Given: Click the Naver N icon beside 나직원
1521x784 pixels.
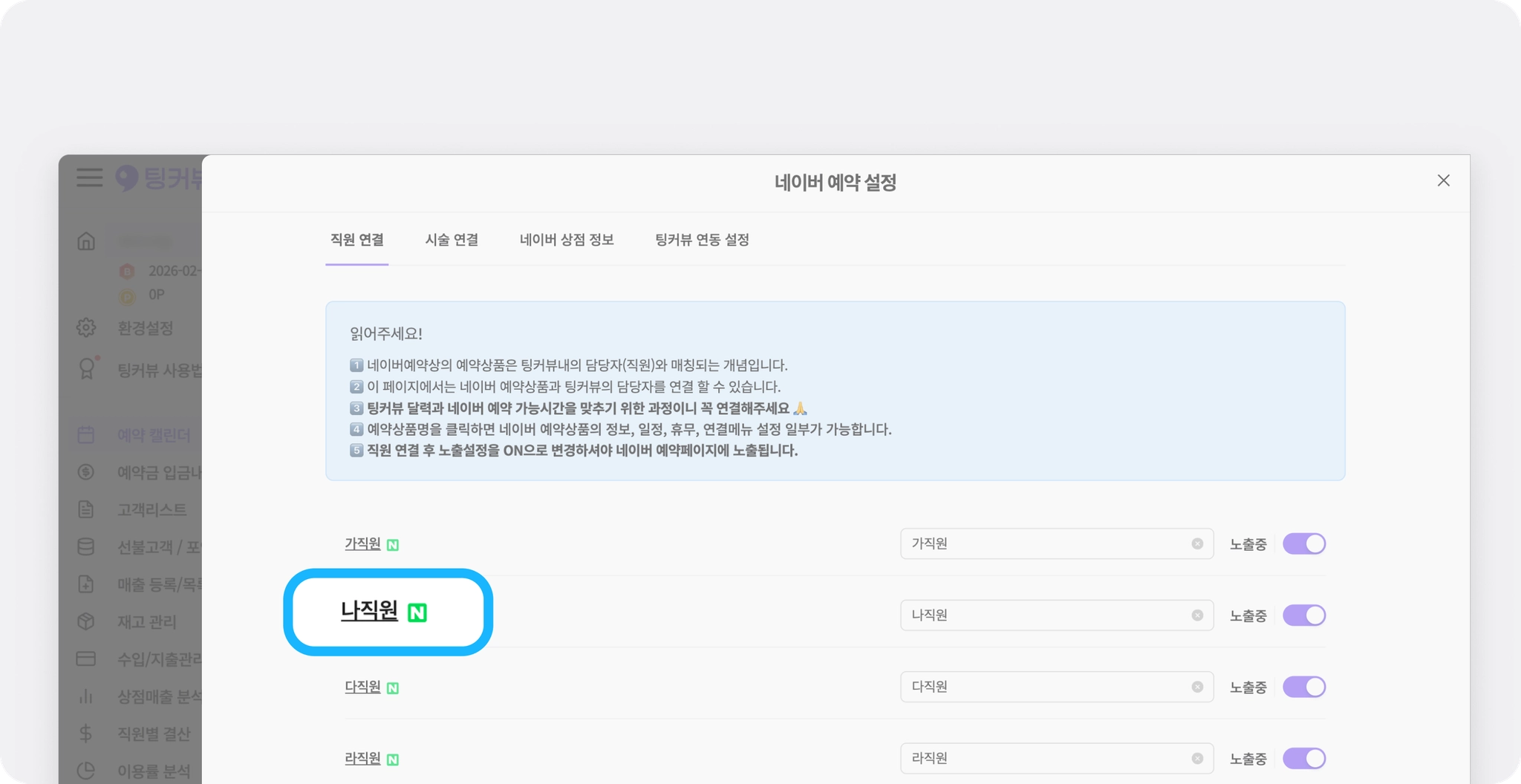Looking at the screenshot, I should pyautogui.click(x=417, y=612).
